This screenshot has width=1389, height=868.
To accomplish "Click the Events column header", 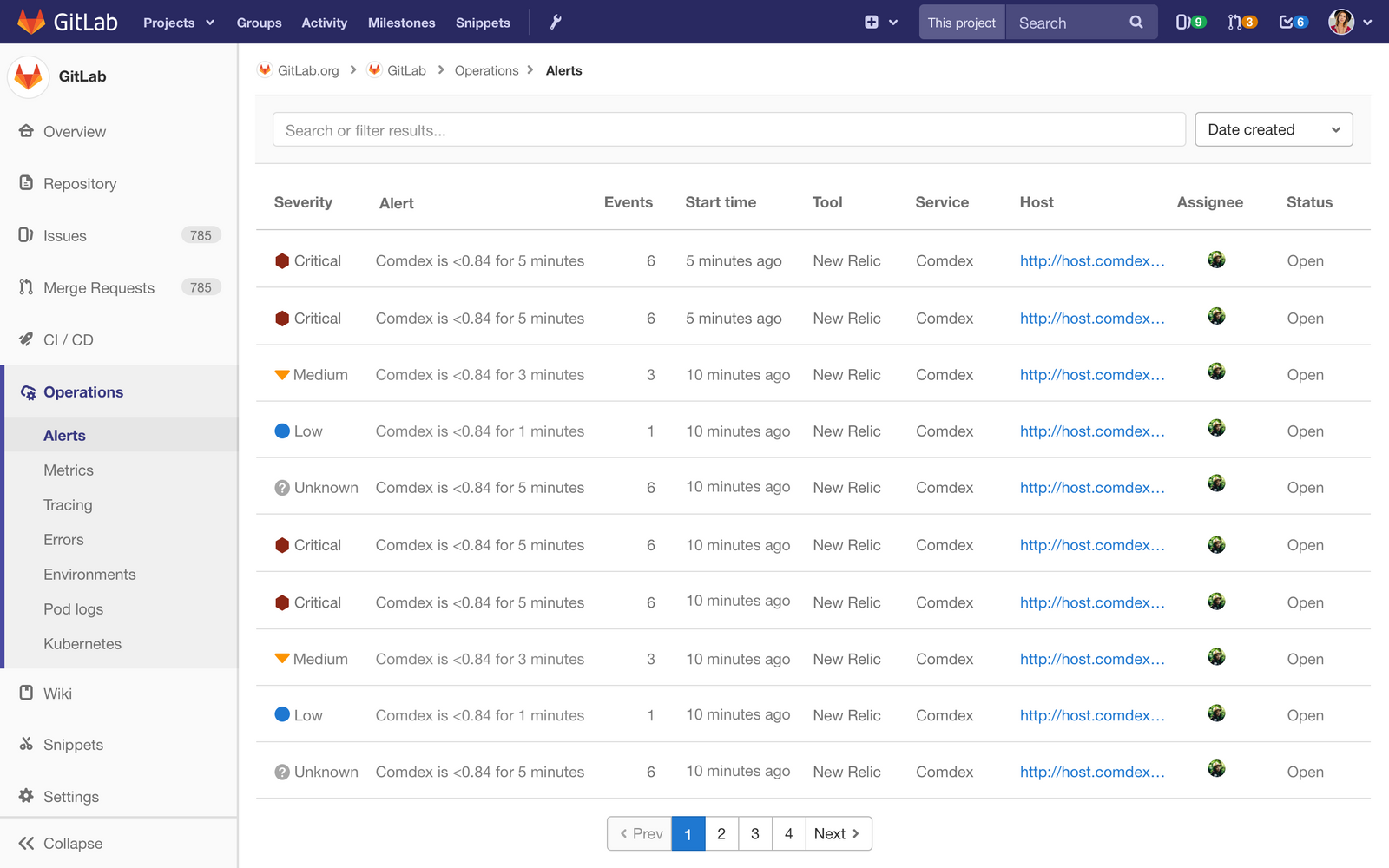I will (629, 202).
